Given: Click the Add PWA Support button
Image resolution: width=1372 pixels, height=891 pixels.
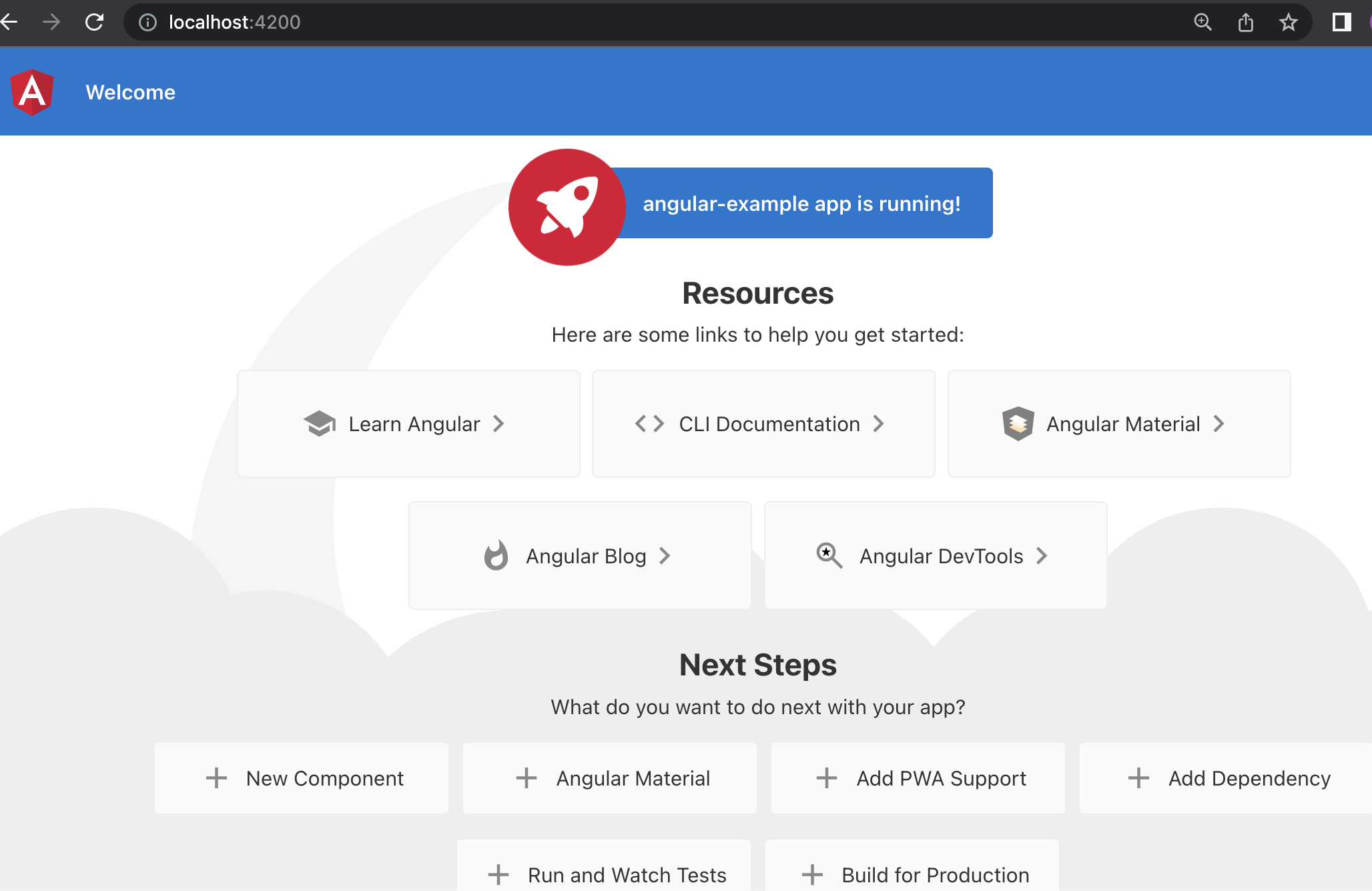Looking at the screenshot, I should coord(918,778).
